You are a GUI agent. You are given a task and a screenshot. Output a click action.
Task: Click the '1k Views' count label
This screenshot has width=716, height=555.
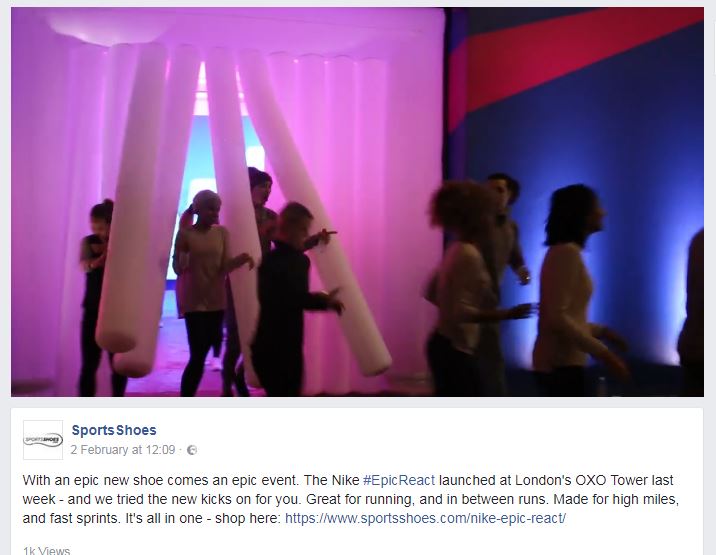point(47,550)
